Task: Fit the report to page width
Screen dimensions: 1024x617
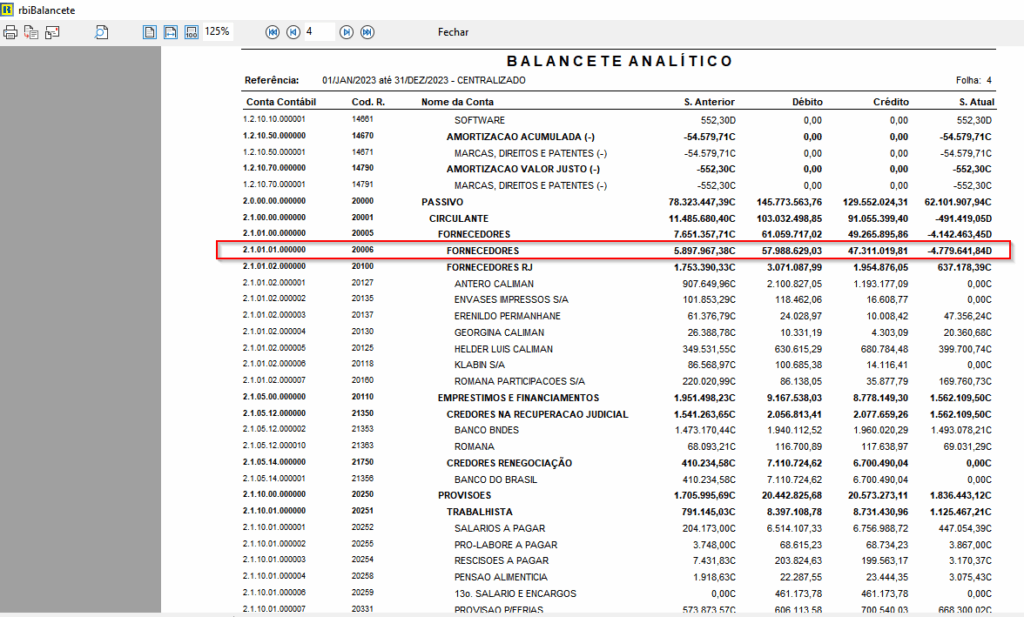Action: click(170, 32)
